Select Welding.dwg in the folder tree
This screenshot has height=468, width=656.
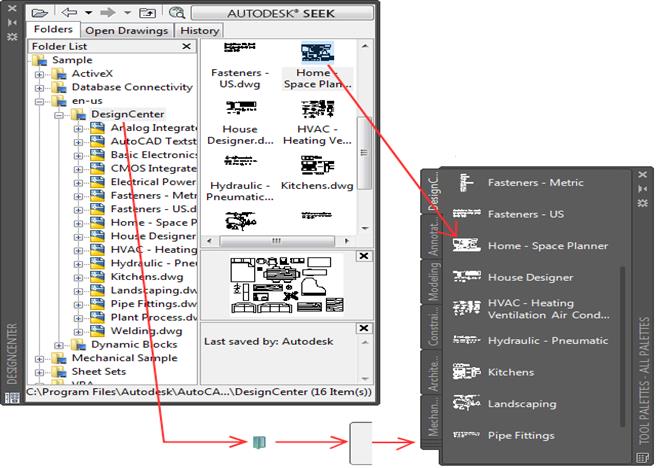tap(146, 331)
